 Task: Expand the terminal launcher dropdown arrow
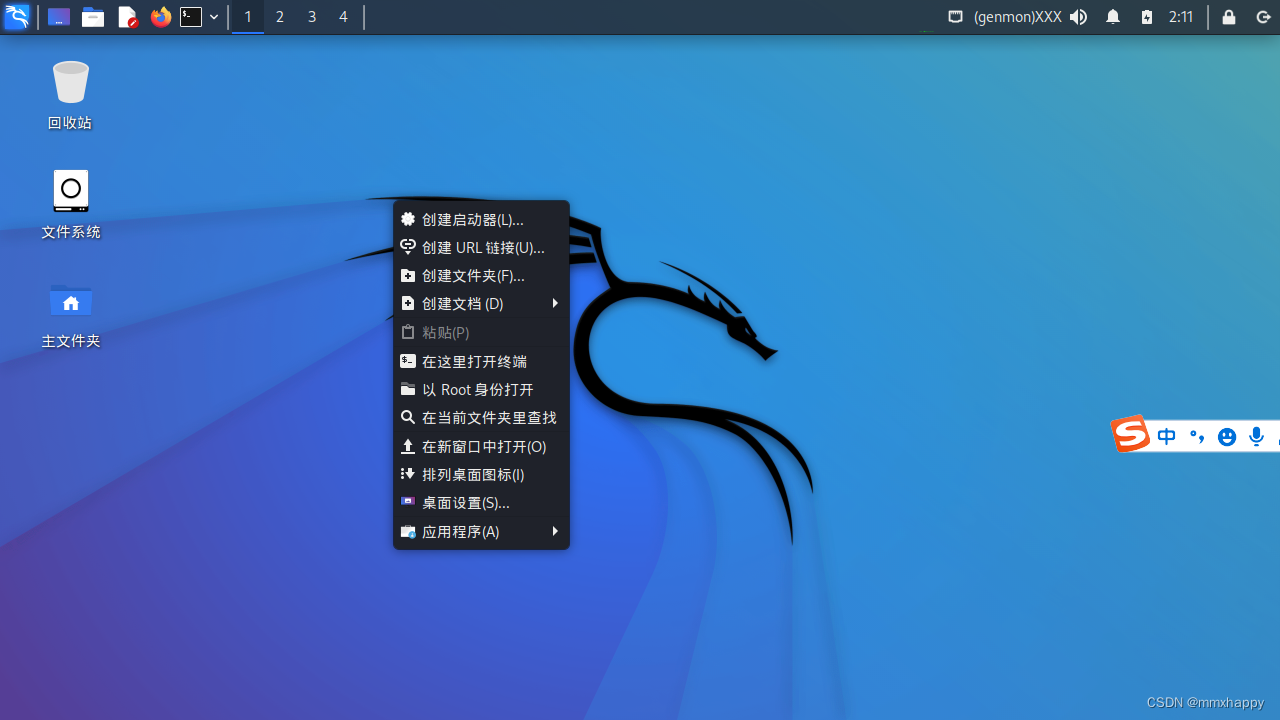(214, 17)
